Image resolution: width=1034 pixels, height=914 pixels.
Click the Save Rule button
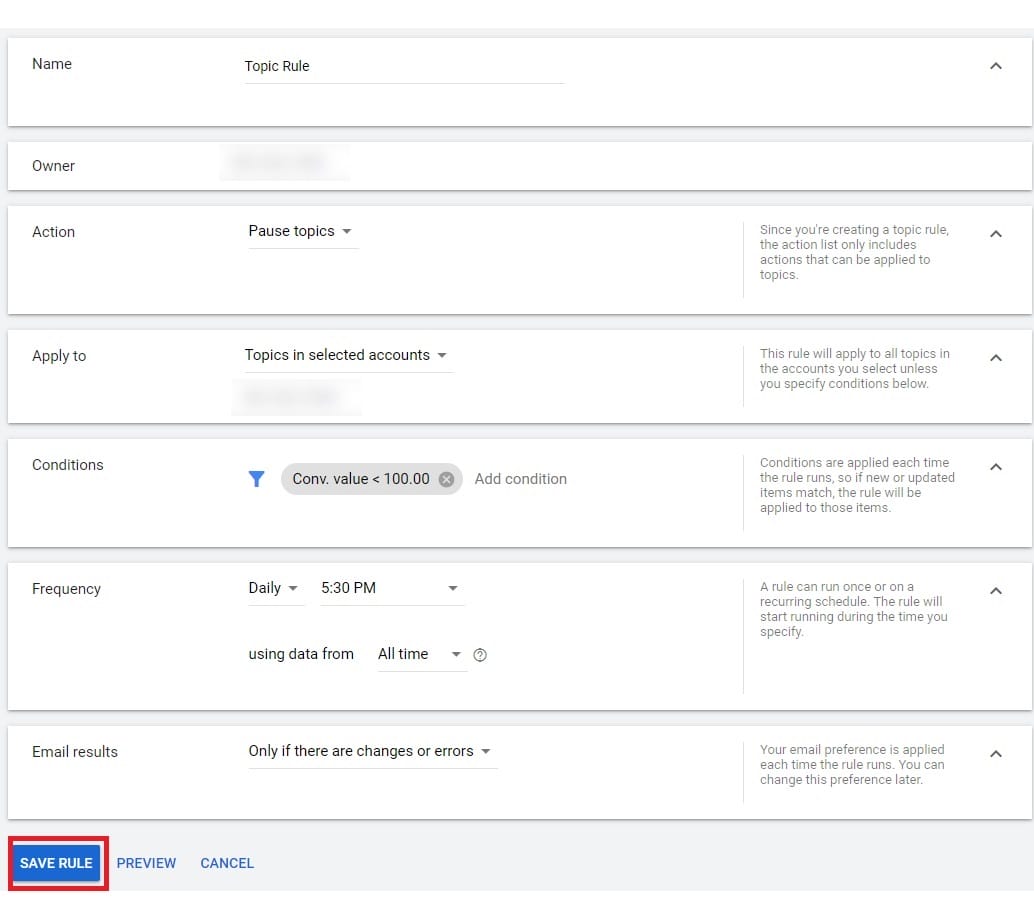tap(56, 863)
